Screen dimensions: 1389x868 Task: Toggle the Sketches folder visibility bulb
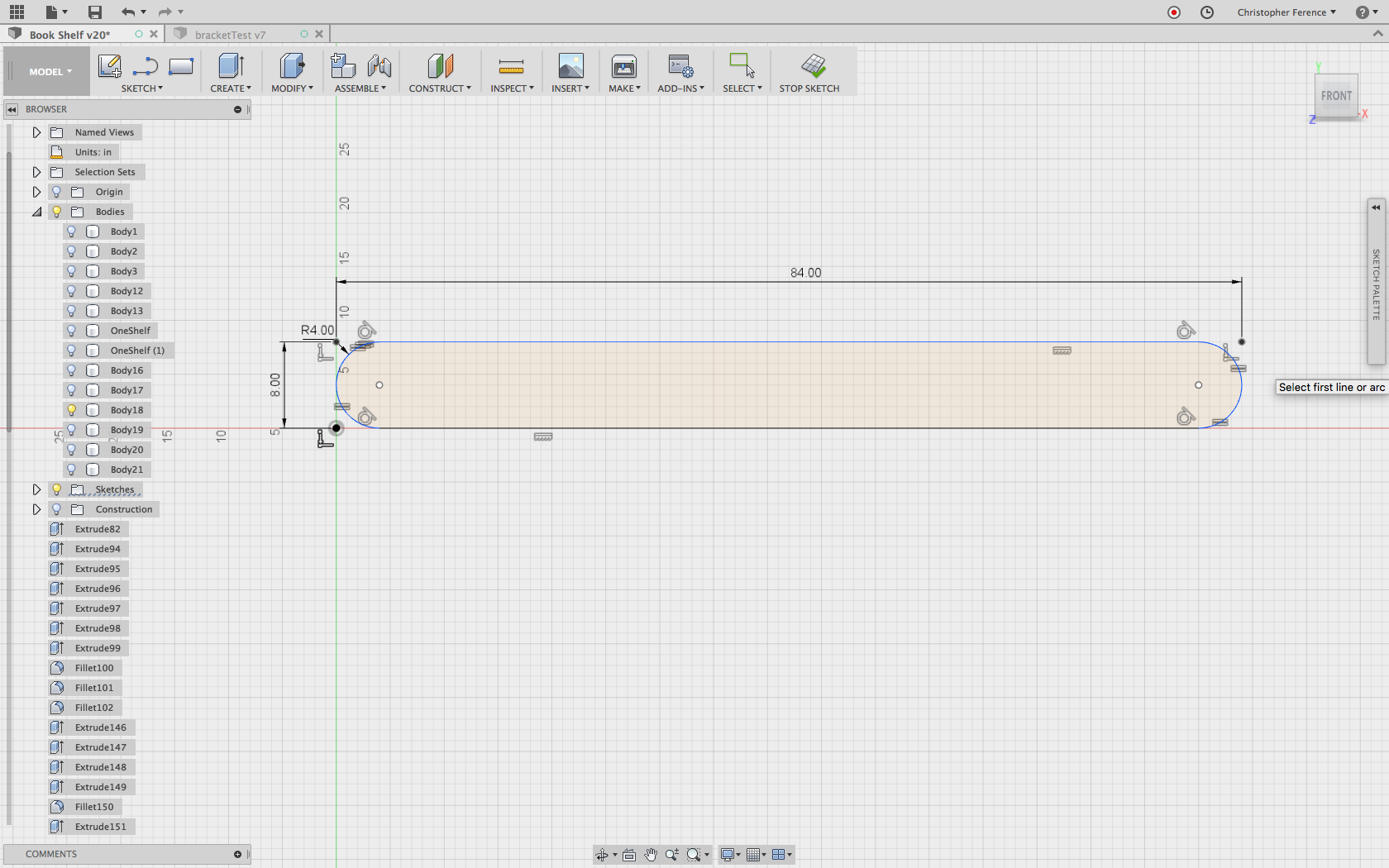[57, 489]
